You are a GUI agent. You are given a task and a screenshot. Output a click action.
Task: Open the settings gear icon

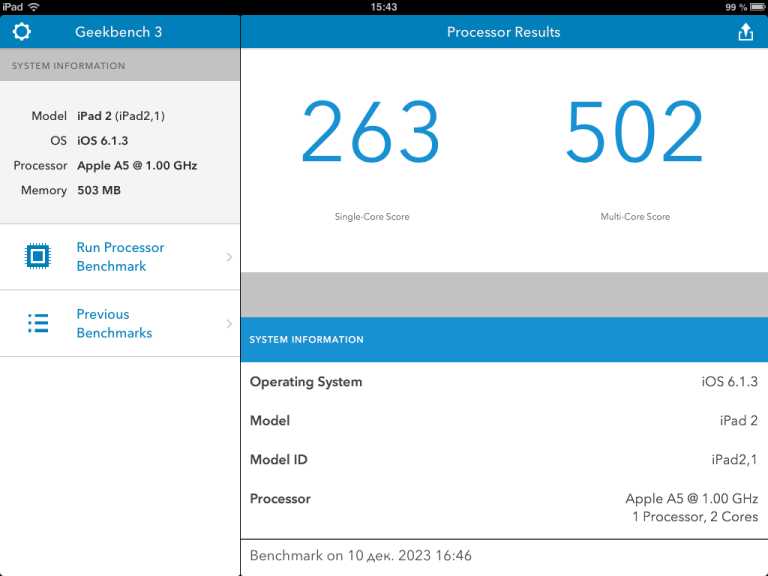click(x=22, y=31)
